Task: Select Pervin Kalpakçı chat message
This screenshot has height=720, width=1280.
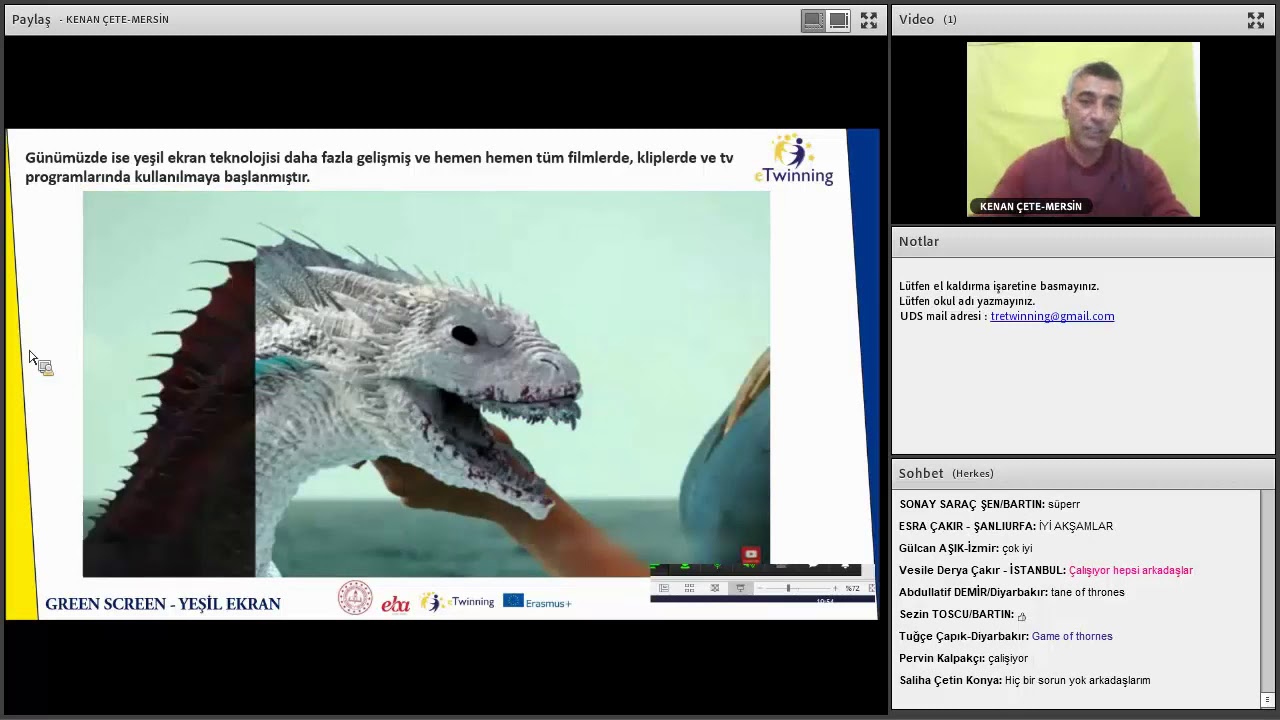Action: 963,658
